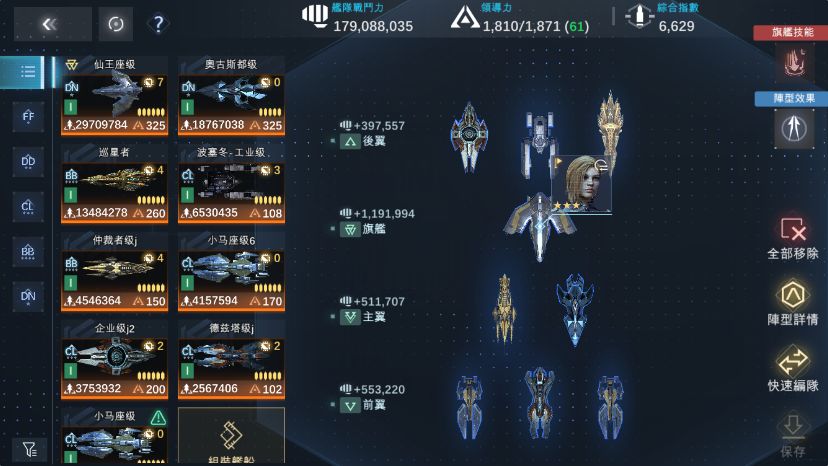Open 陣型詳情 formation details
This screenshot has height=466, width=828.
click(793, 303)
